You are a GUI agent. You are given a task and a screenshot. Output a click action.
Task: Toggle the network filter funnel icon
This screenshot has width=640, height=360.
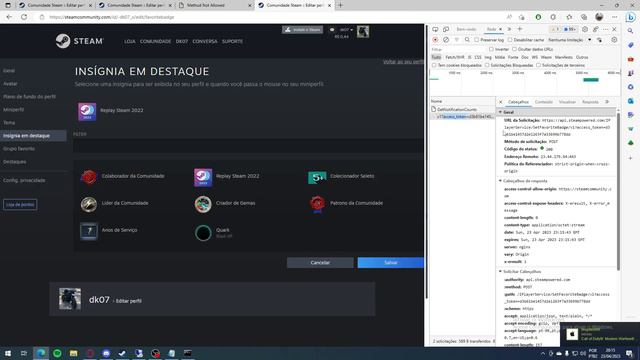click(457, 40)
